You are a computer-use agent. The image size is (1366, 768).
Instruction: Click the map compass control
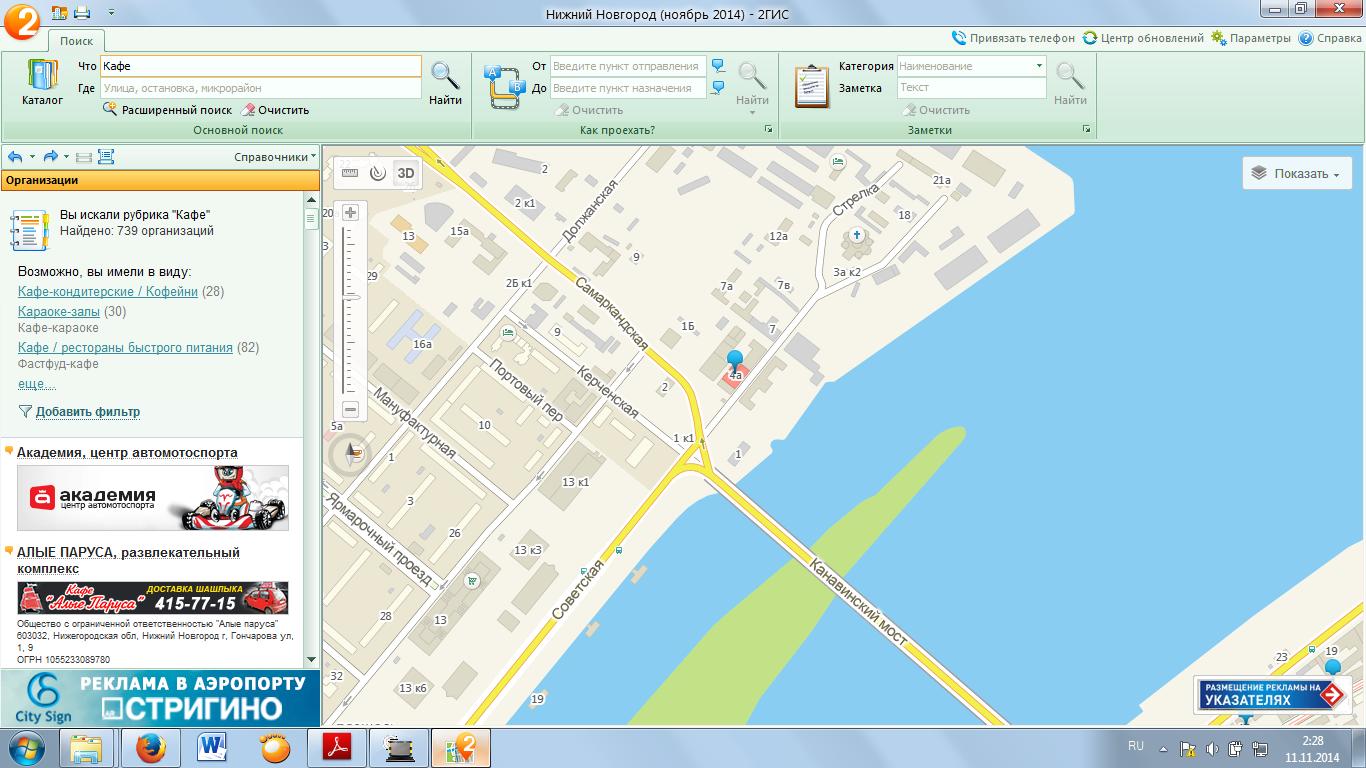point(351,454)
